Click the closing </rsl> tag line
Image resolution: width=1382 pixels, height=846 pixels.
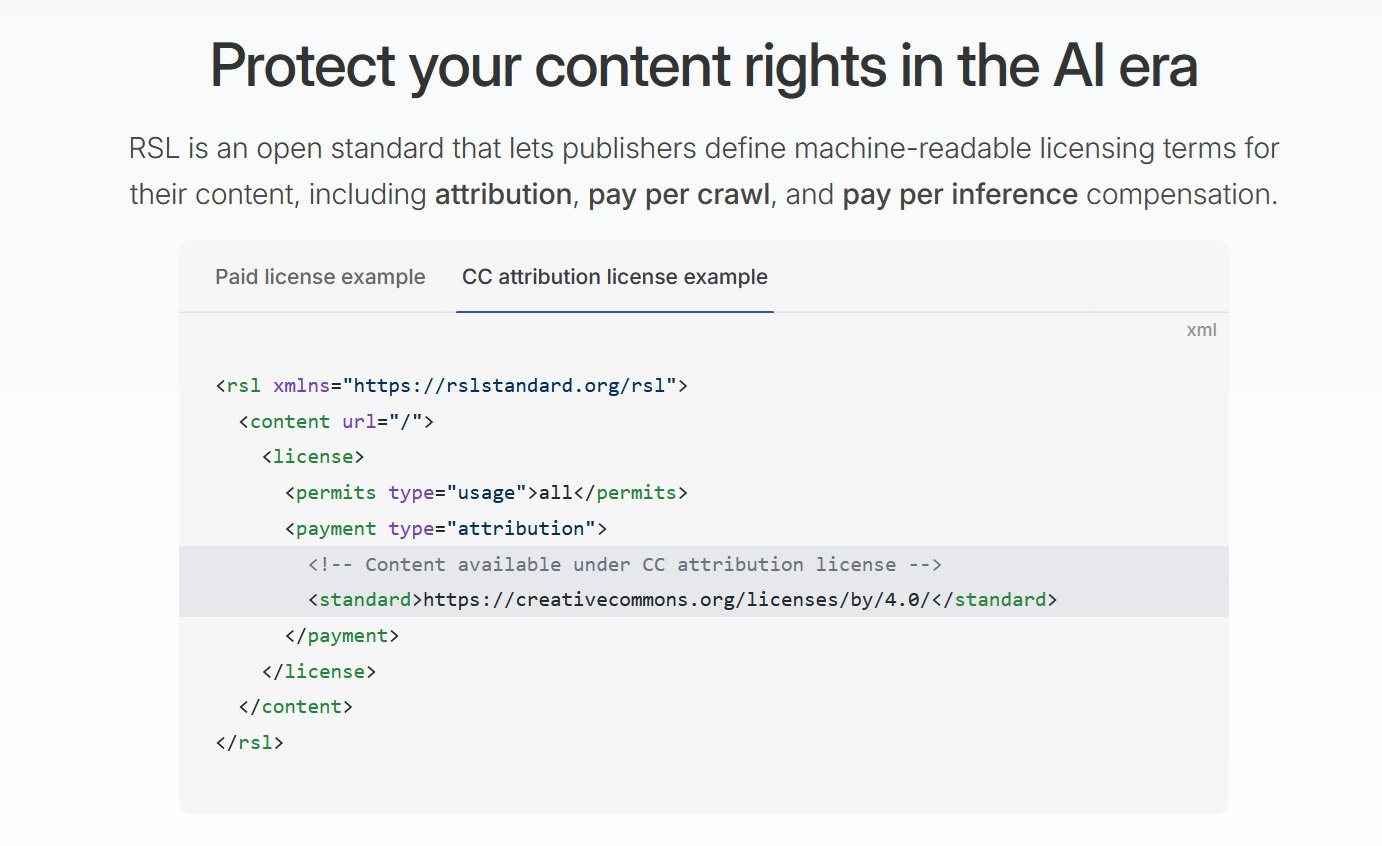250,743
